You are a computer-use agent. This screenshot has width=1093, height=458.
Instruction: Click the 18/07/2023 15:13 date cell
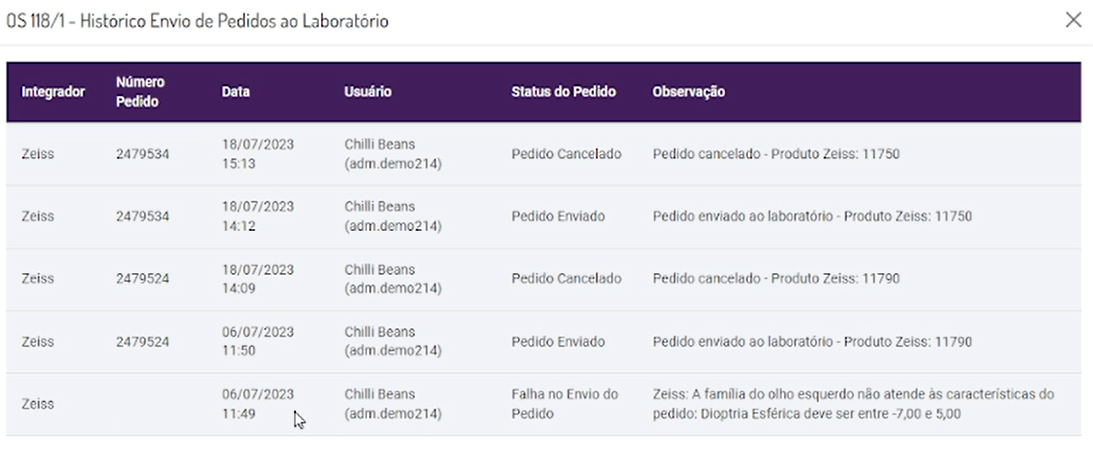[x=258, y=154]
